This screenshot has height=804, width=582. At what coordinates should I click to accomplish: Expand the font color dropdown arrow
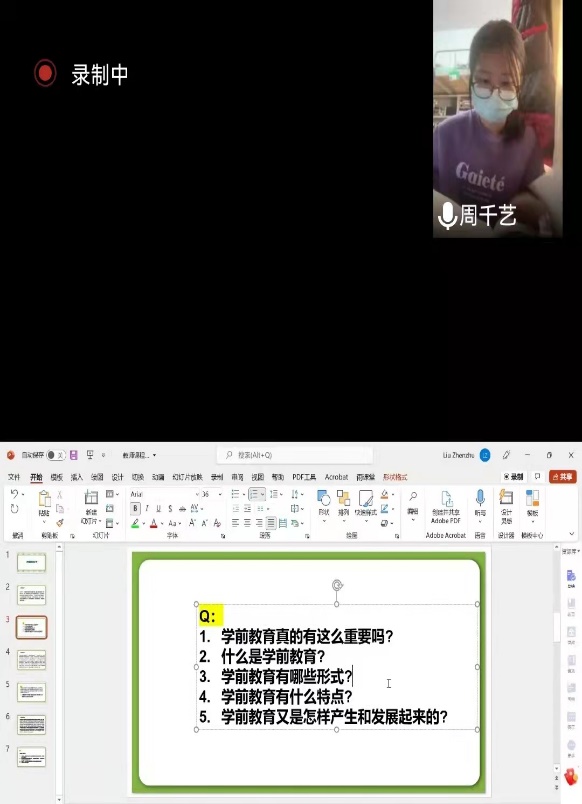tap(162, 524)
